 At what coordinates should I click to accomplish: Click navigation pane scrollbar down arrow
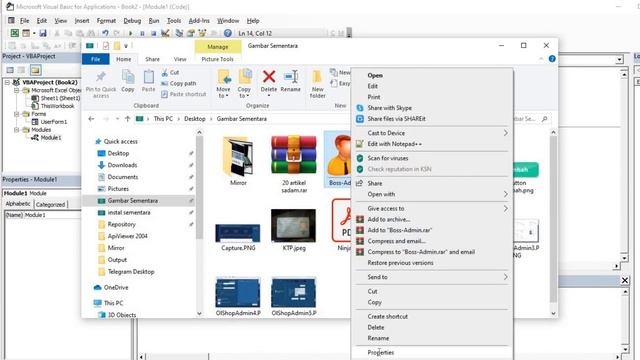[x=199, y=313]
